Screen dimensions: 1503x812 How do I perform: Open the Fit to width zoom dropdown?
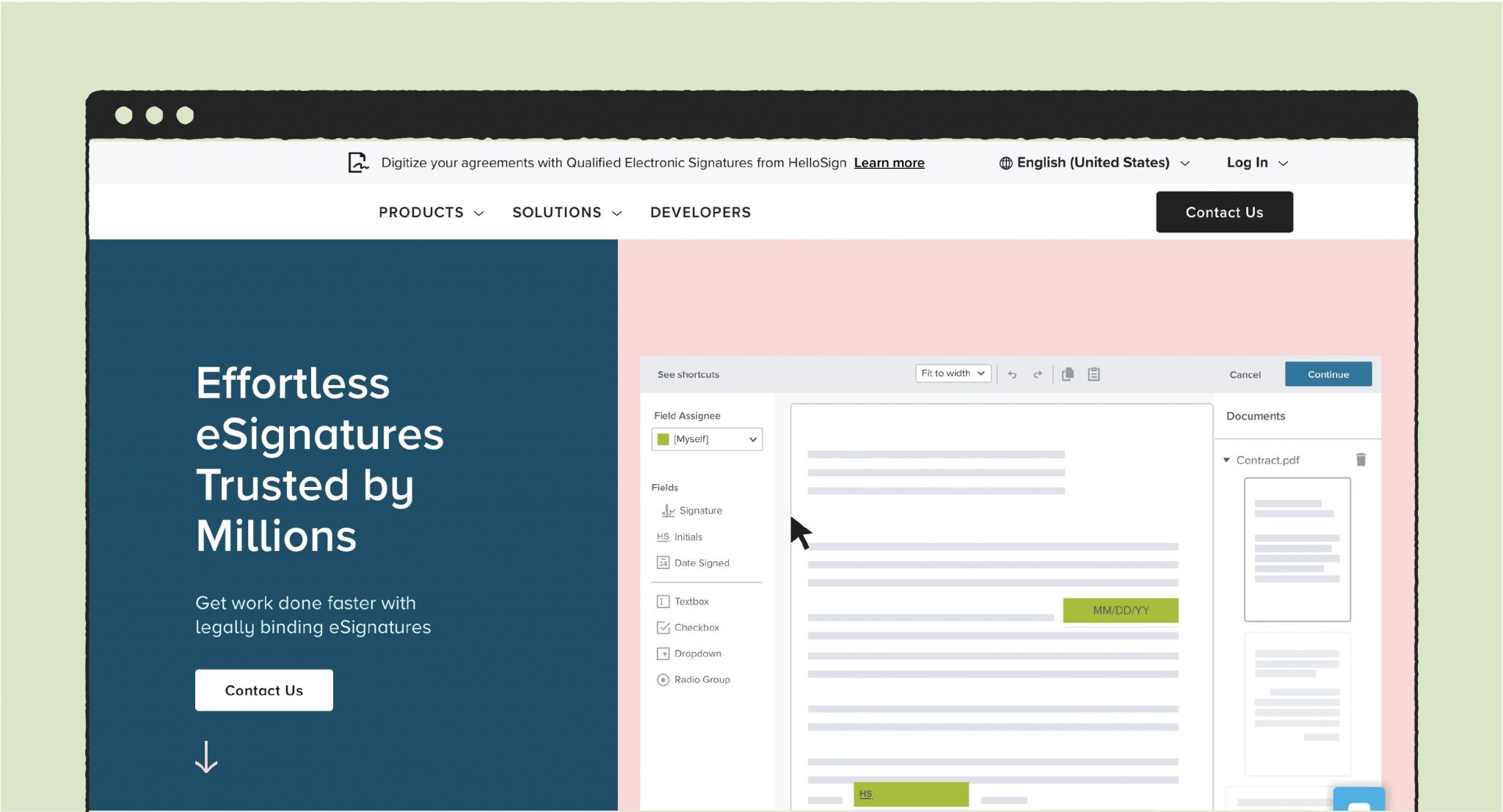point(952,373)
